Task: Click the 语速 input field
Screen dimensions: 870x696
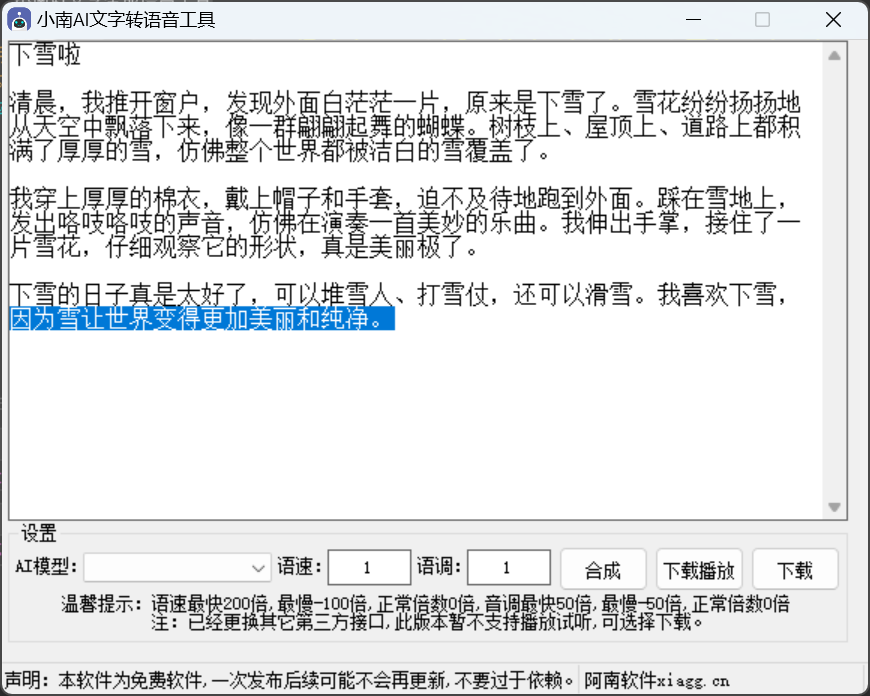Action: tap(369, 567)
